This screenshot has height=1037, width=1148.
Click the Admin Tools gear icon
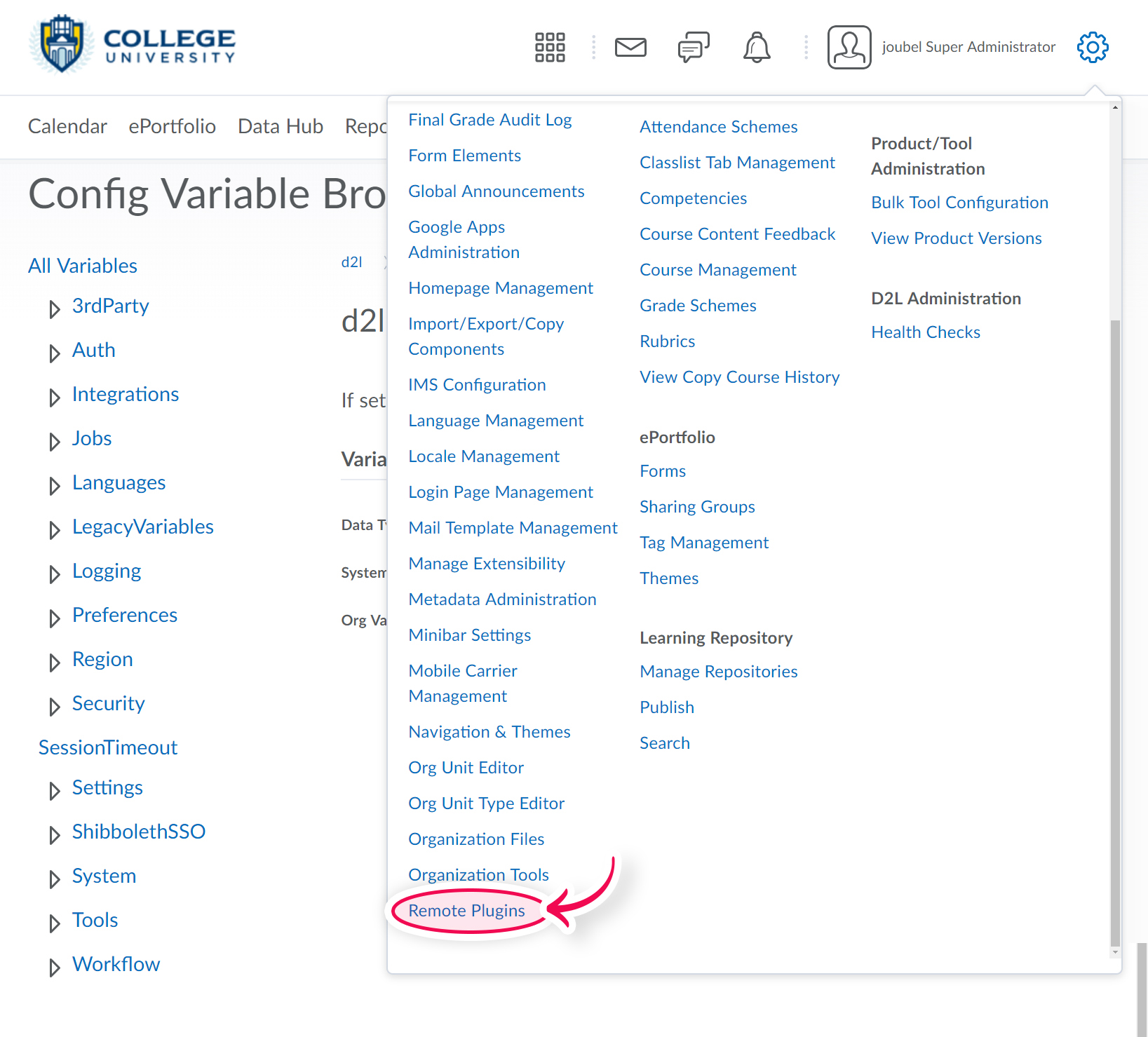(1093, 47)
